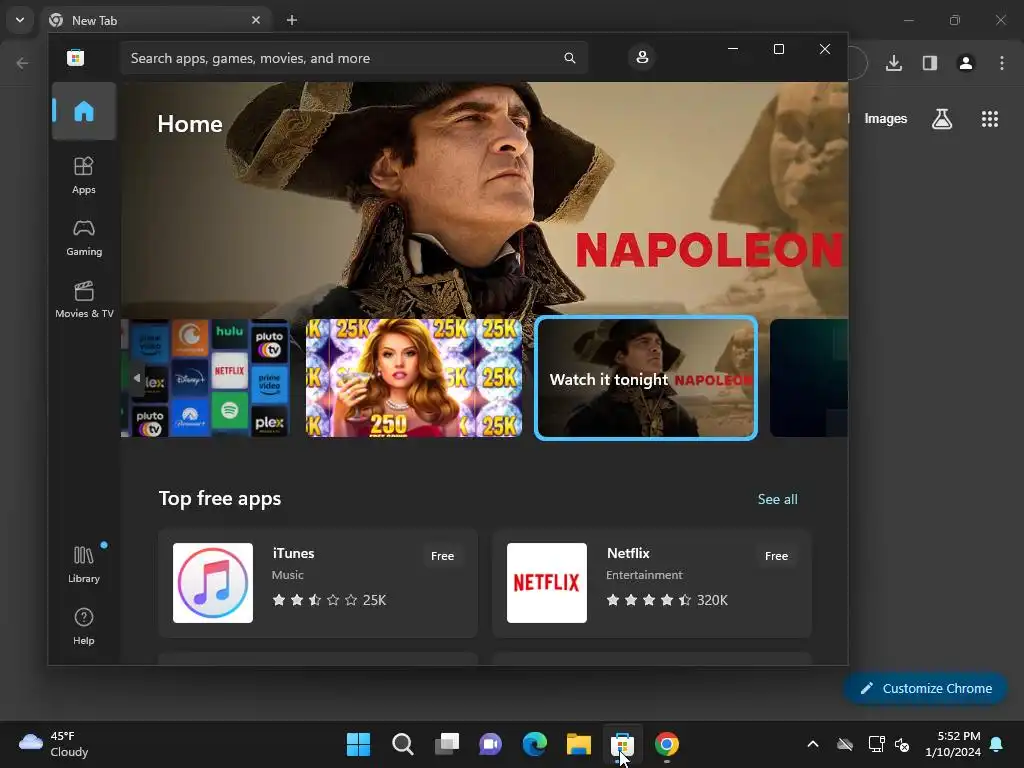Open Help in the Store sidebar
This screenshot has width=1024, height=768.
click(x=84, y=626)
